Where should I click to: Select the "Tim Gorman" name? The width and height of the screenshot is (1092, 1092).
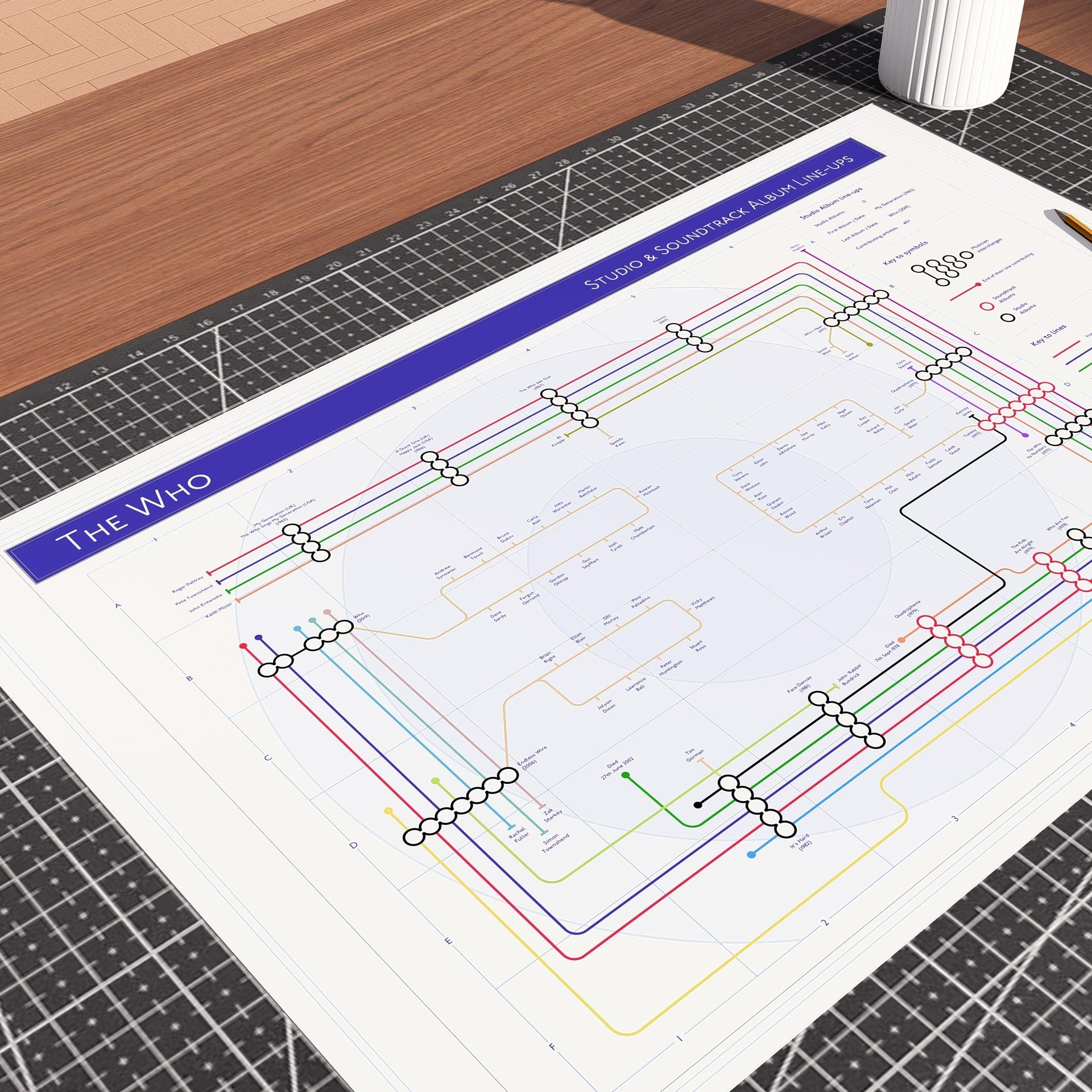point(694,756)
